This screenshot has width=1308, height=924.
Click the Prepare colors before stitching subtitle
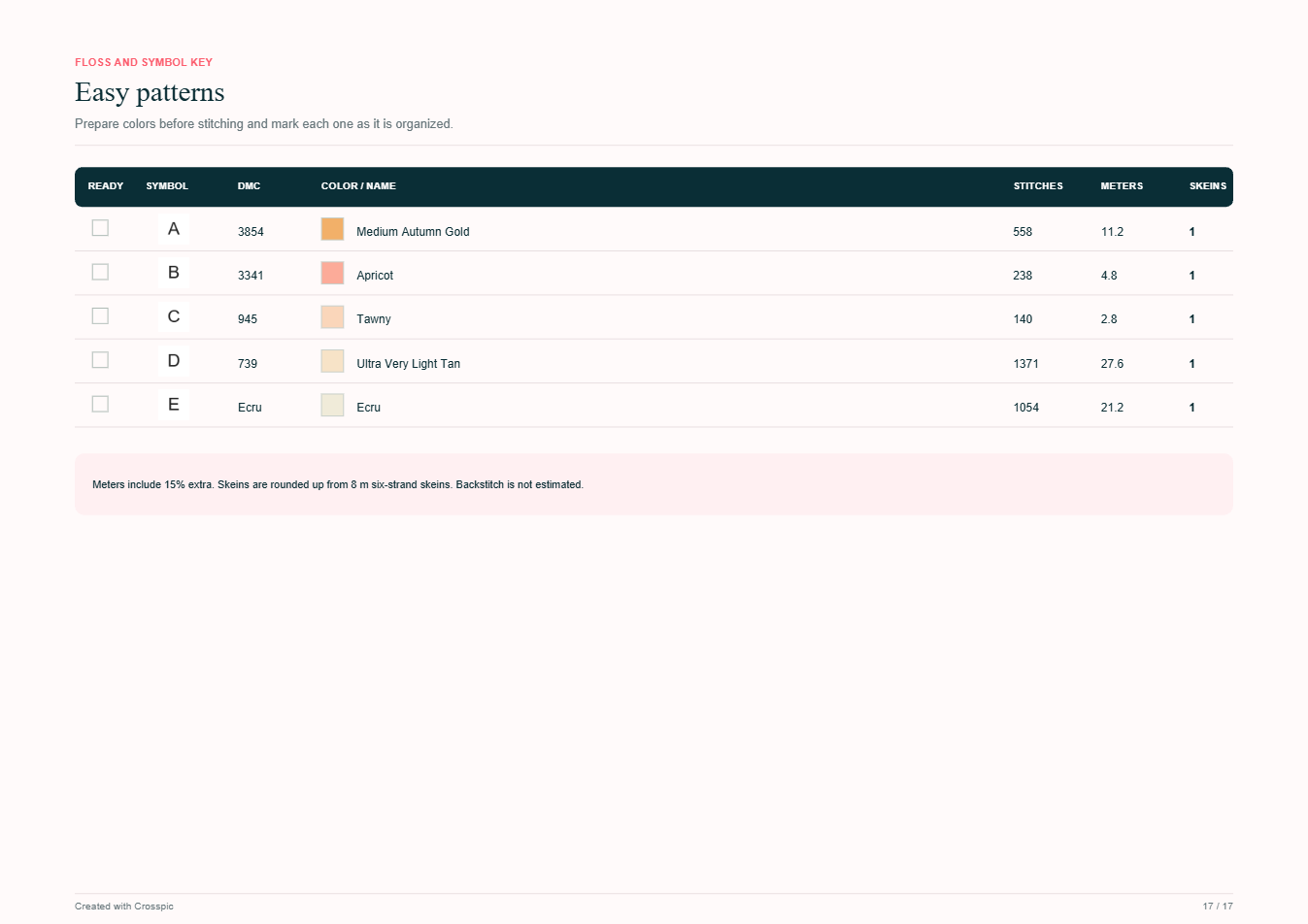point(264,124)
